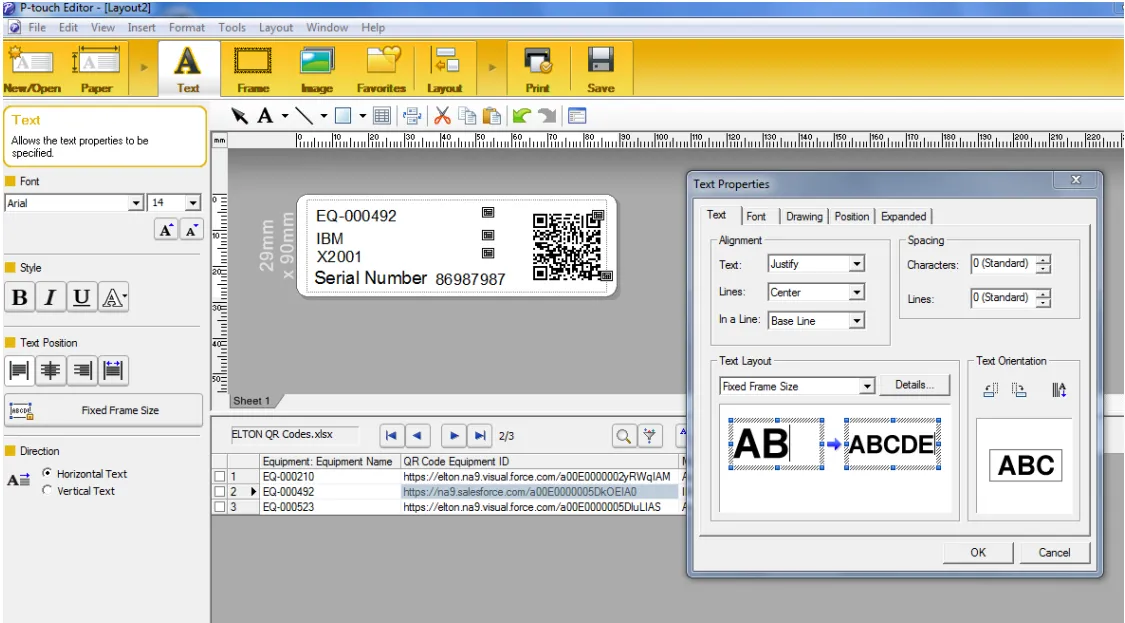Select the Text ribbon tool

tap(188, 69)
